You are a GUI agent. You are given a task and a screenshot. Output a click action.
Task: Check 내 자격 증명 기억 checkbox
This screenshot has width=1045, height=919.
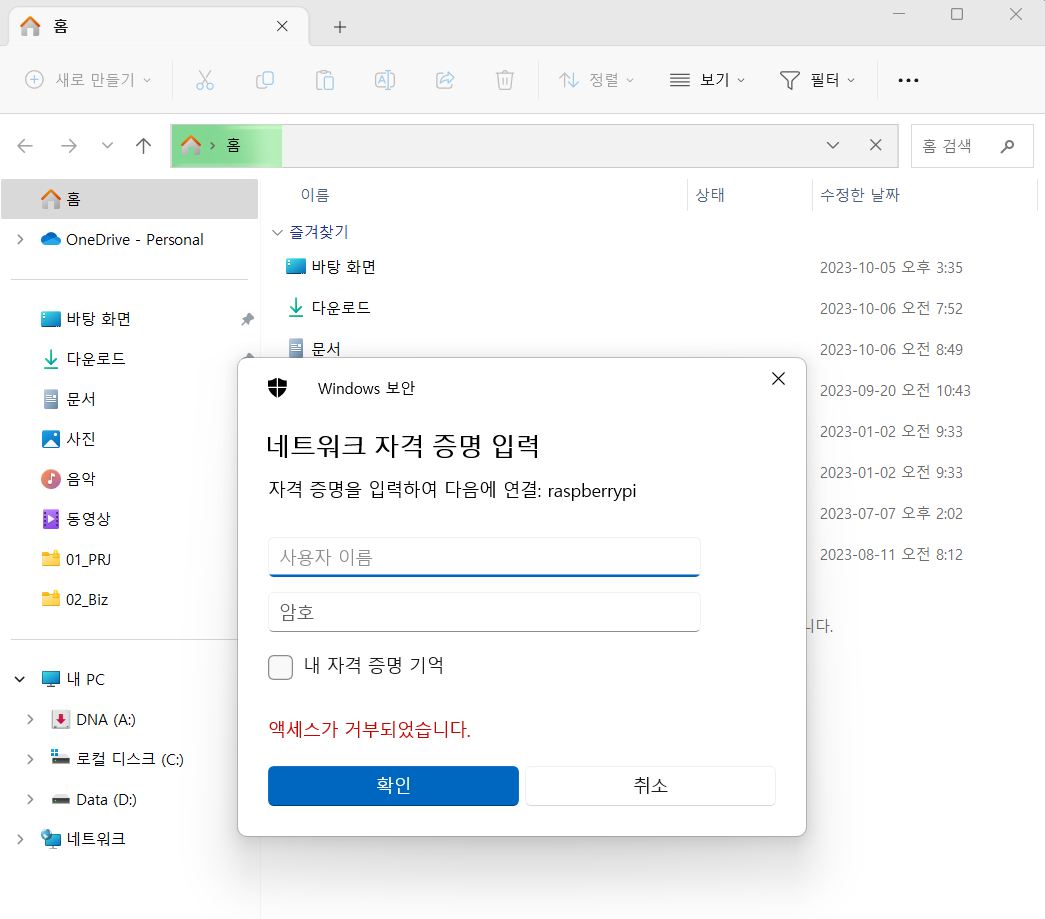(281, 666)
